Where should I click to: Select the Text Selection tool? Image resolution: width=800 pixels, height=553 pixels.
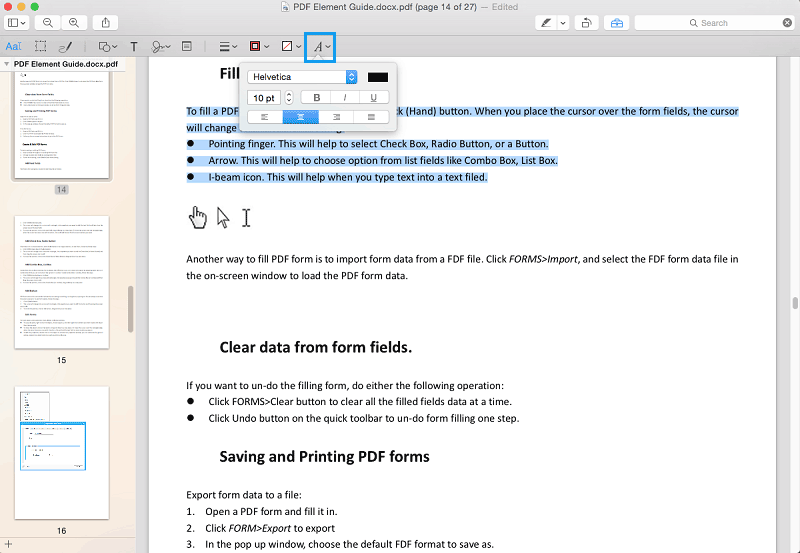pos(14,46)
